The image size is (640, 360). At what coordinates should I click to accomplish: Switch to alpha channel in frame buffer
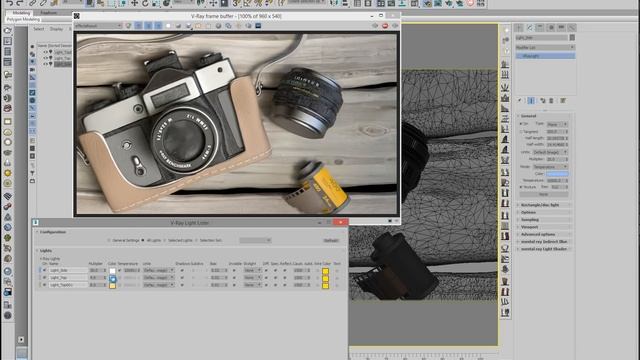pyautogui.click(x=168, y=26)
